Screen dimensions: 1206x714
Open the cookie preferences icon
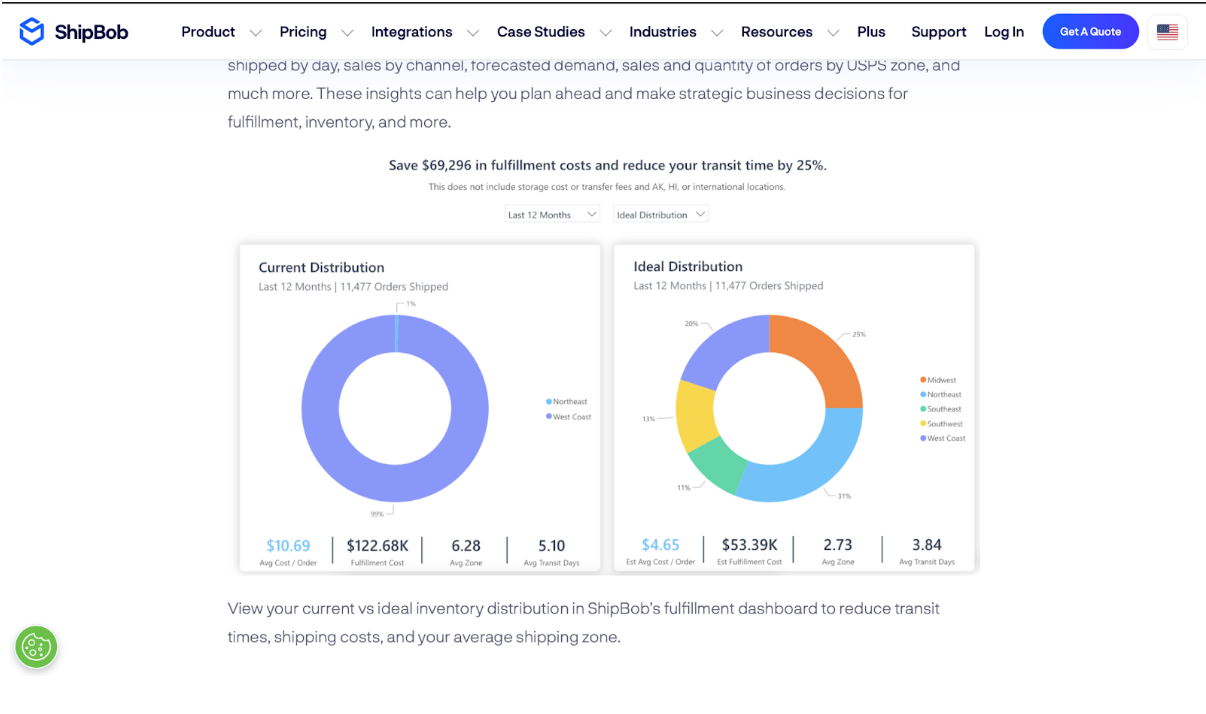point(36,647)
